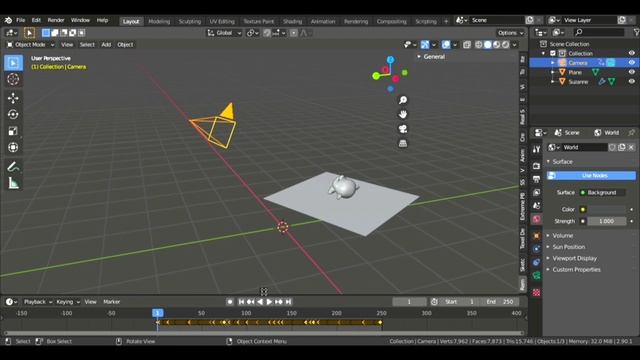Play the animation forward
Image resolution: width=640 pixels, height=360 pixels.
pos(269,302)
